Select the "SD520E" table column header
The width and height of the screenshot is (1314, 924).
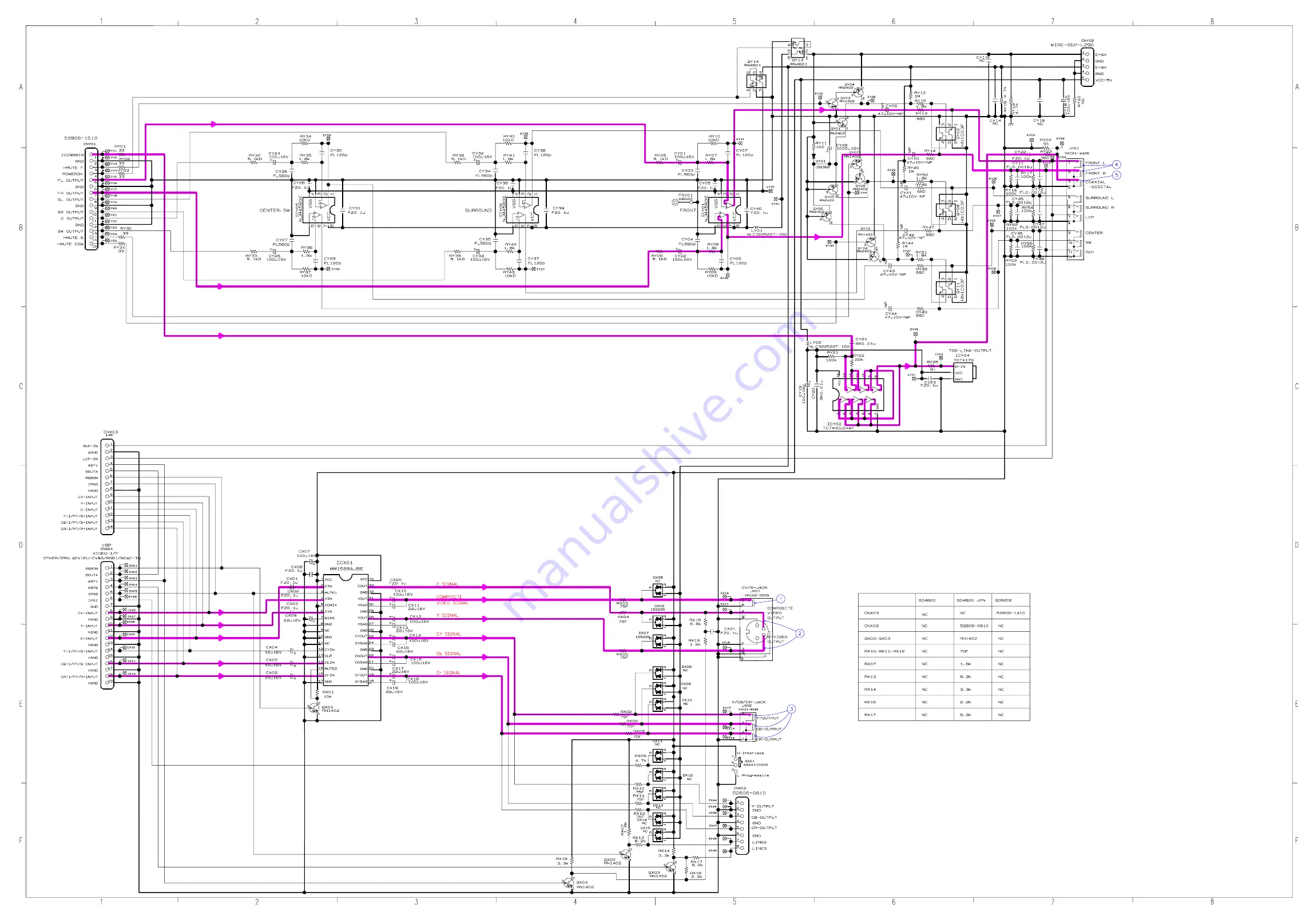click(1003, 600)
